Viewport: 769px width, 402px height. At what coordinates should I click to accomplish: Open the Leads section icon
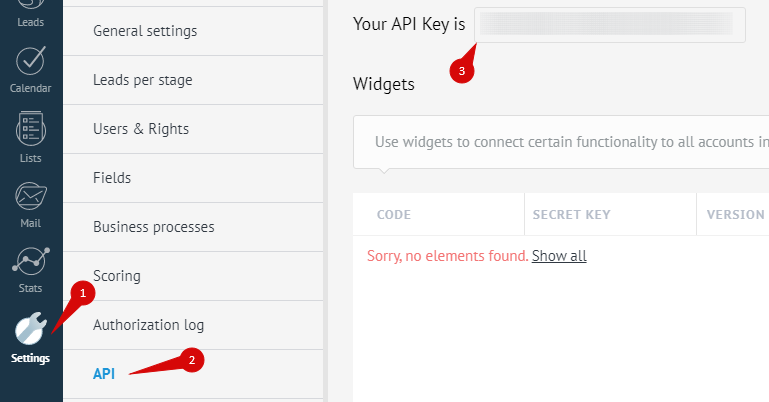pyautogui.click(x=30, y=6)
